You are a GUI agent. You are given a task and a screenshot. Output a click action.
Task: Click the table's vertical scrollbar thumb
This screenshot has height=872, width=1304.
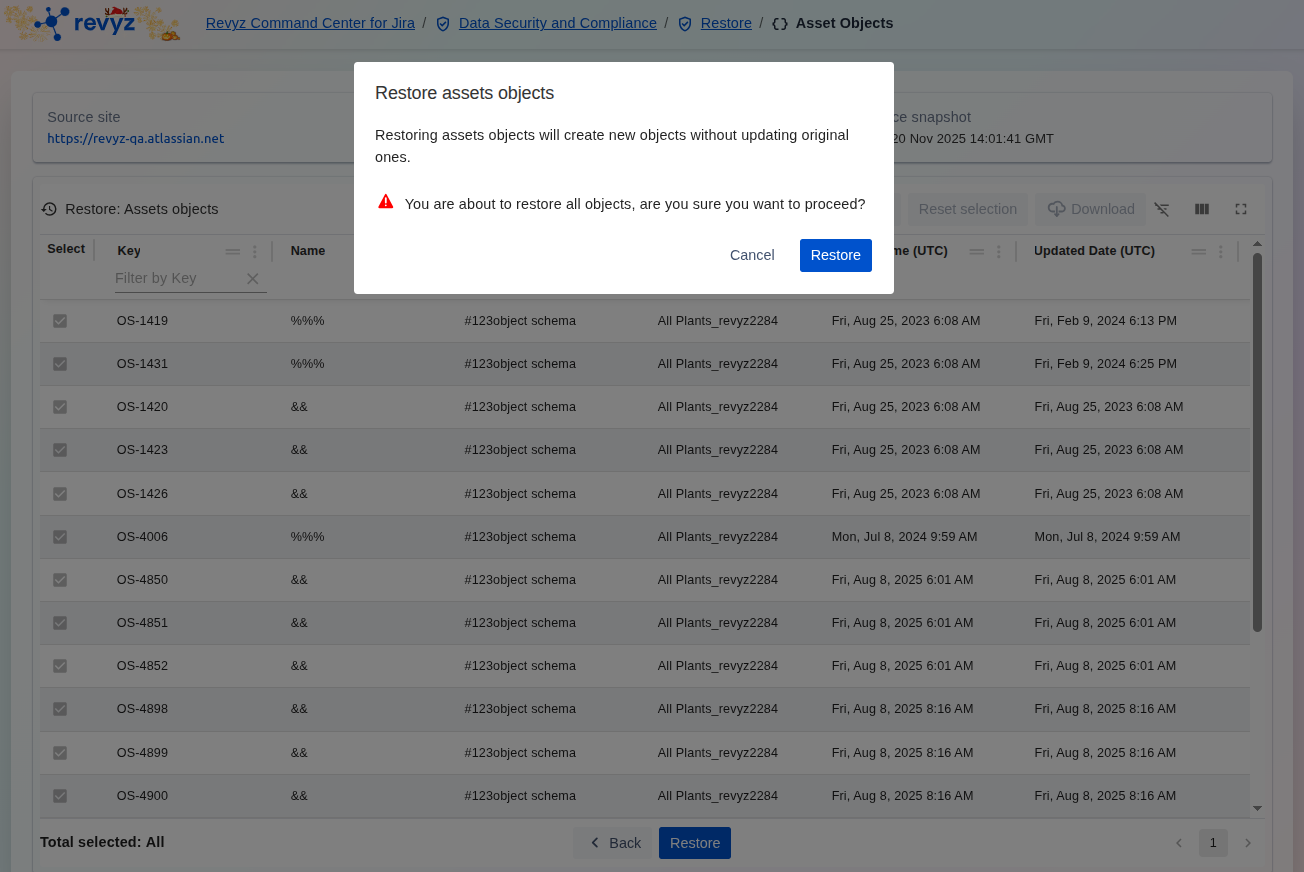click(x=1257, y=440)
